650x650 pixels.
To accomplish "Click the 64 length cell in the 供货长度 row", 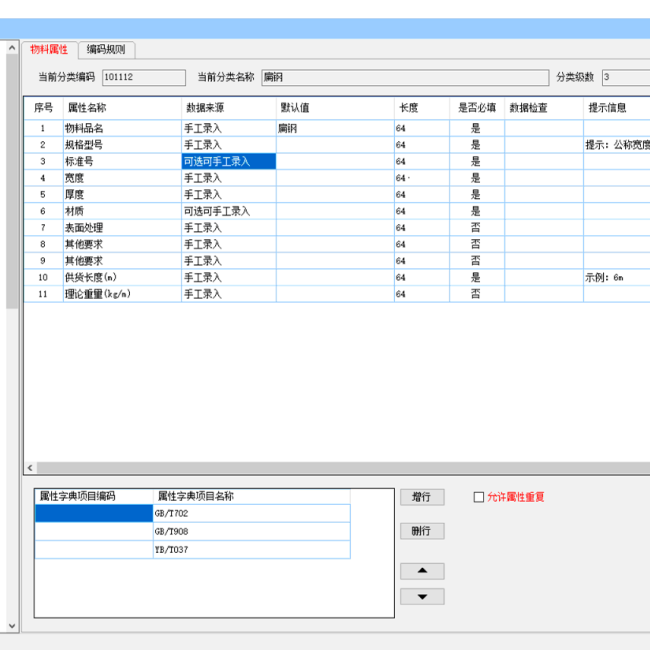I will (422, 277).
